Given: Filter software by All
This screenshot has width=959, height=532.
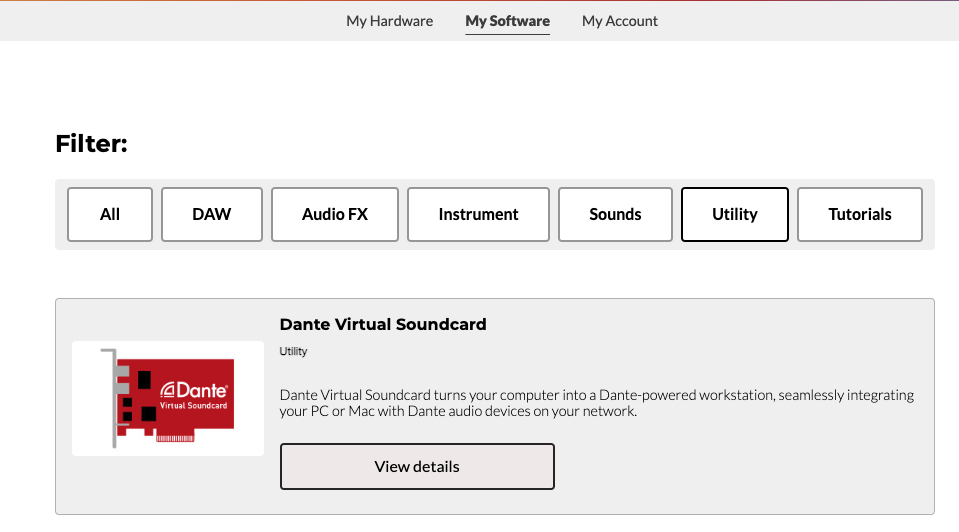Looking at the screenshot, I should pos(110,215).
